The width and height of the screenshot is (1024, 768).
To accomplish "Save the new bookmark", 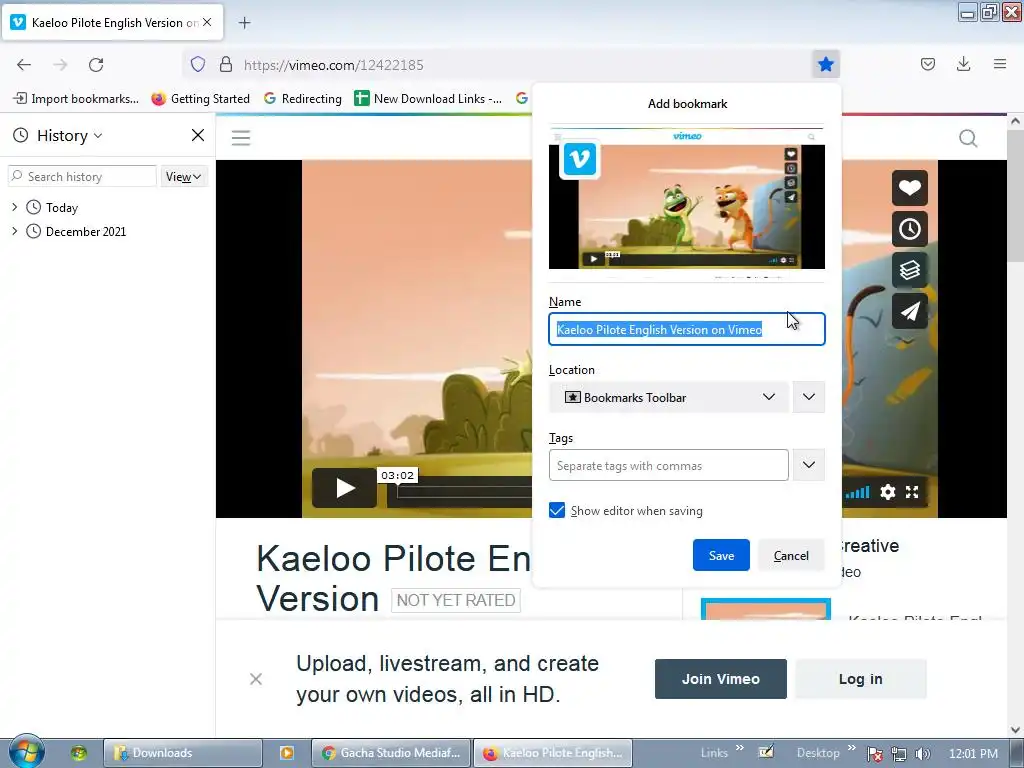I will click(721, 555).
